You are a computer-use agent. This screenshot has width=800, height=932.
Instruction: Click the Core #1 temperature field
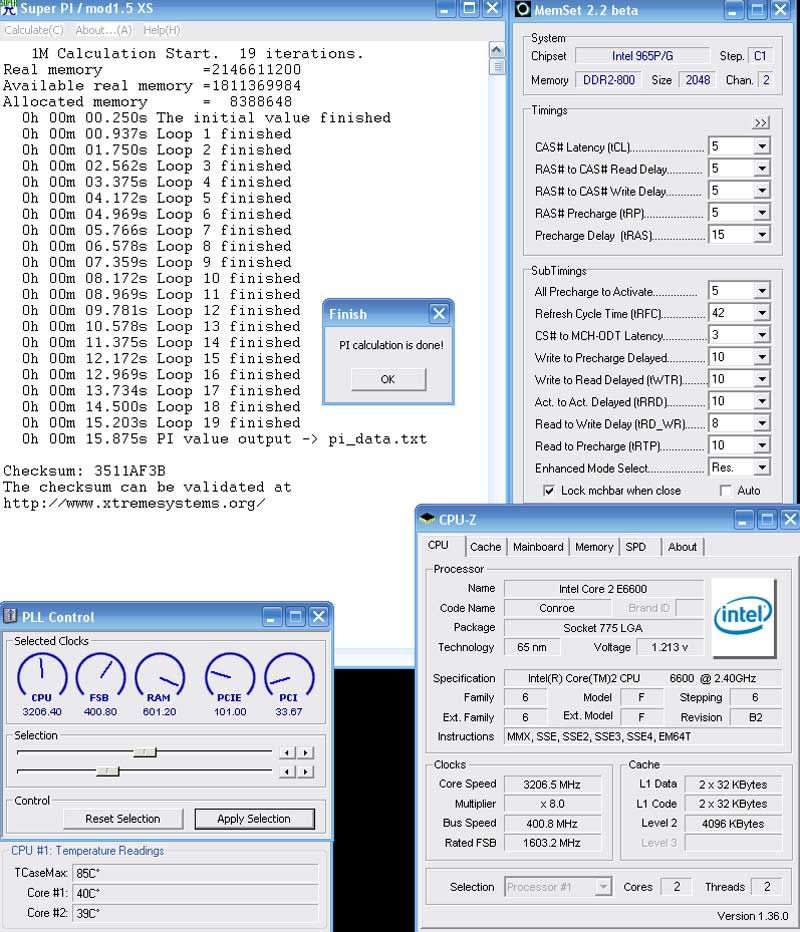pos(195,893)
